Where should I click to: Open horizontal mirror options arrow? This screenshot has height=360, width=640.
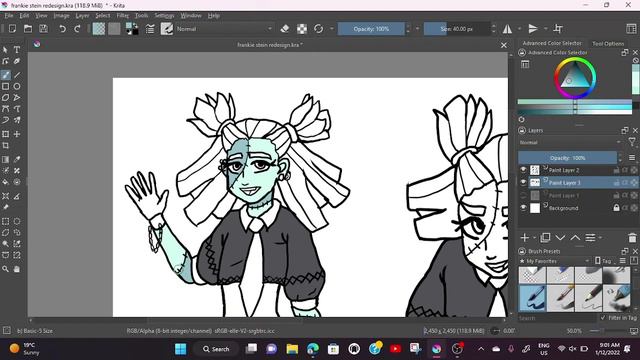point(519,29)
